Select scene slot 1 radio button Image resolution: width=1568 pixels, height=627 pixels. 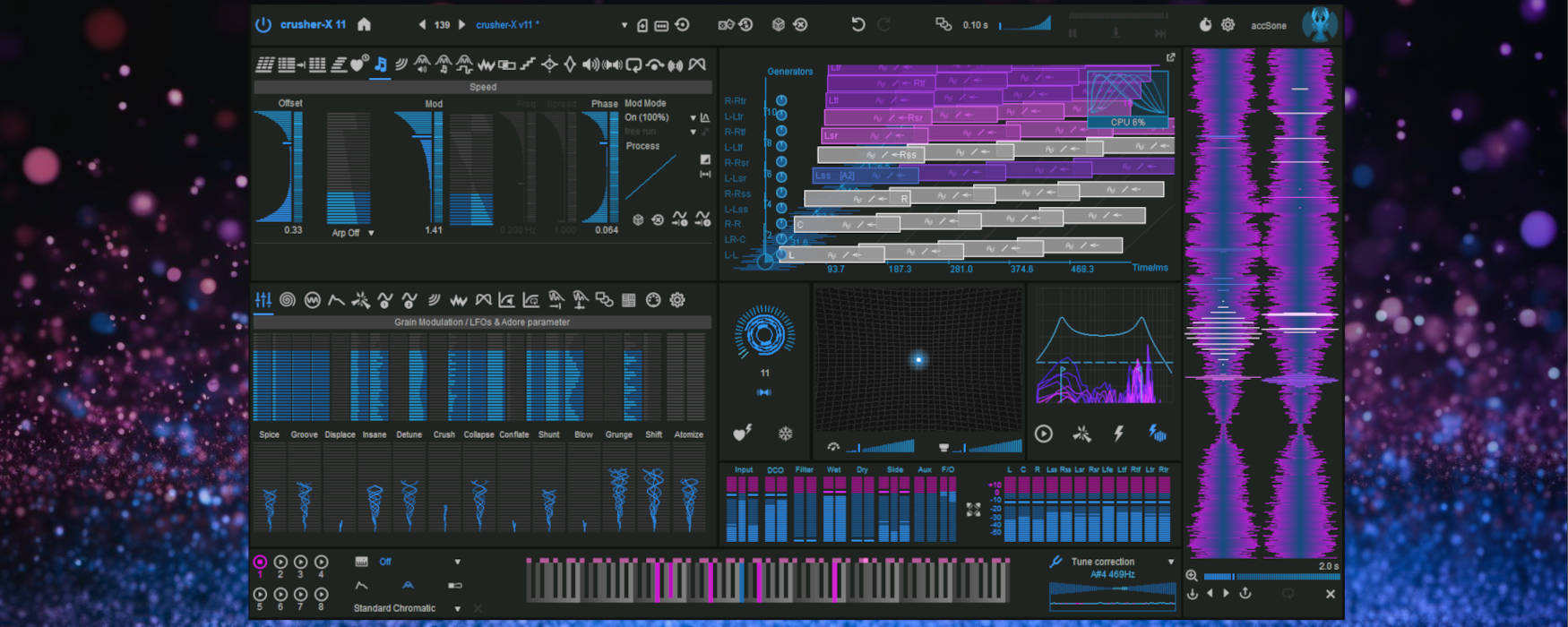pos(260,563)
